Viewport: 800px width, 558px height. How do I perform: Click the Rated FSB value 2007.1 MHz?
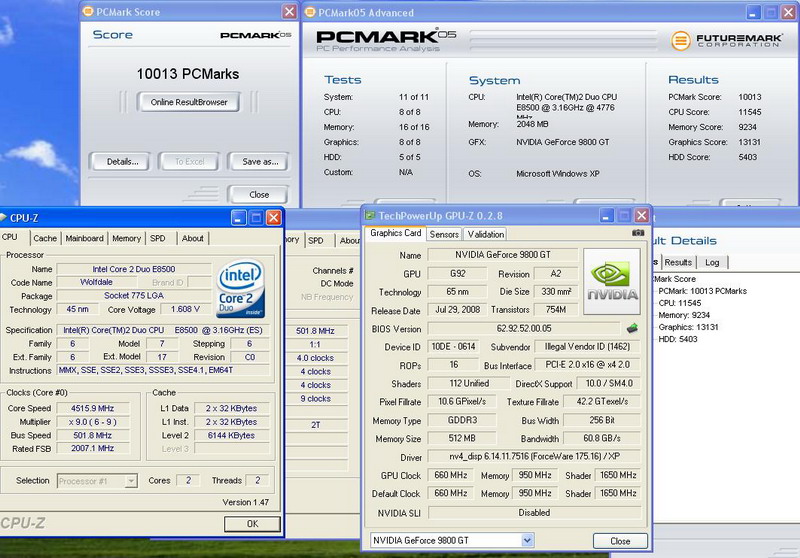(x=93, y=448)
